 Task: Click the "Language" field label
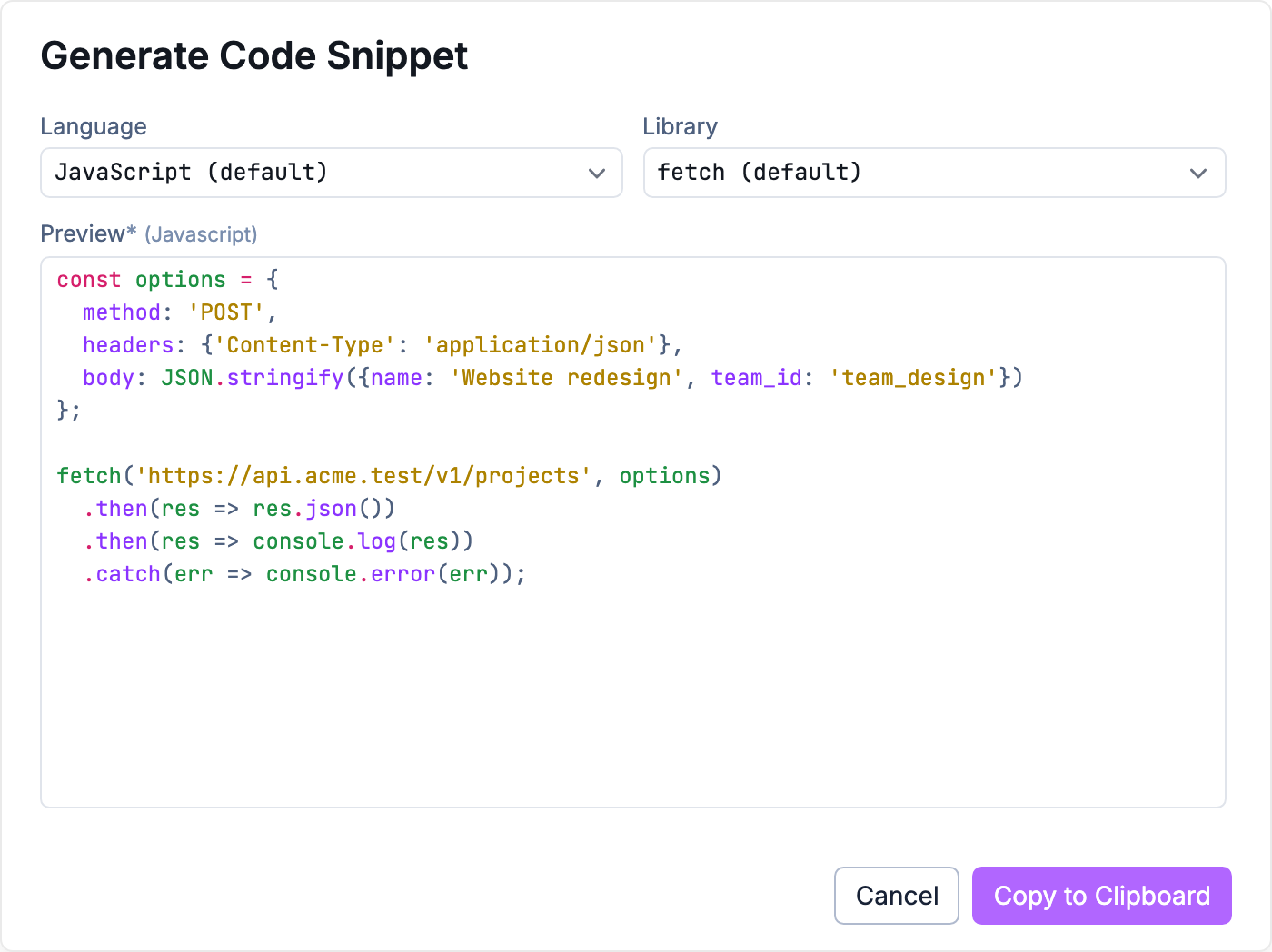[x=94, y=127]
